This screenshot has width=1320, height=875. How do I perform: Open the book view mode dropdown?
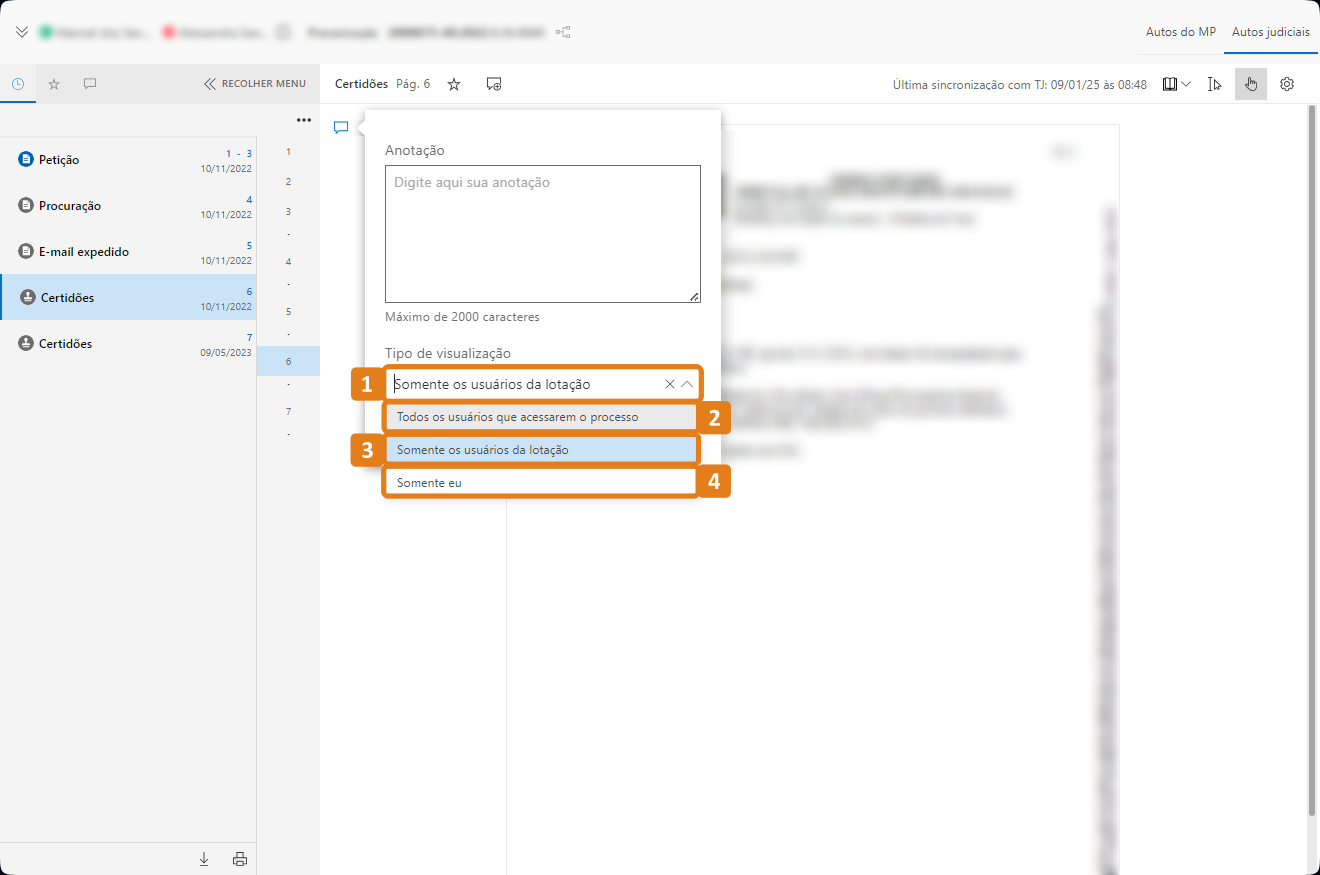pyautogui.click(x=1176, y=84)
